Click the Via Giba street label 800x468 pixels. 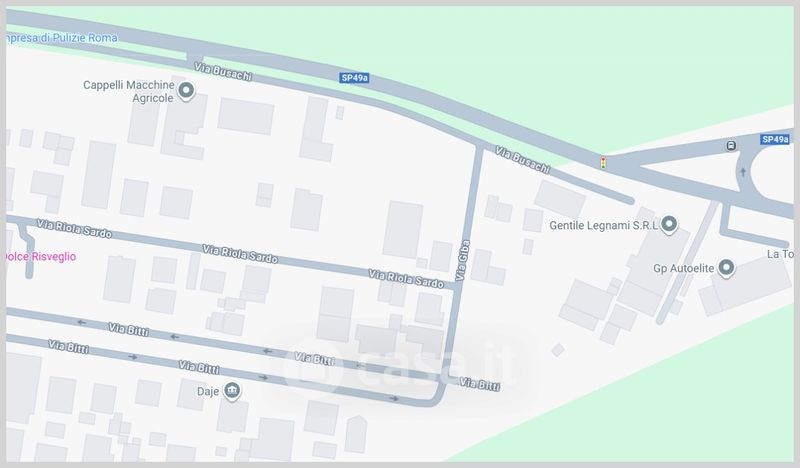pyautogui.click(x=462, y=260)
